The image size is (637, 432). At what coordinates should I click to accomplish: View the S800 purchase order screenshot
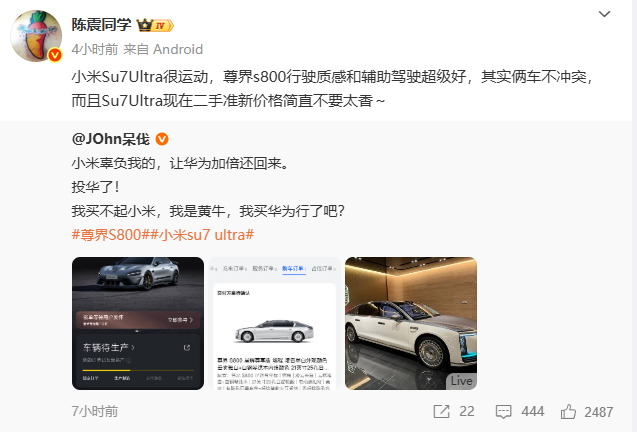click(x=274, y=323)
